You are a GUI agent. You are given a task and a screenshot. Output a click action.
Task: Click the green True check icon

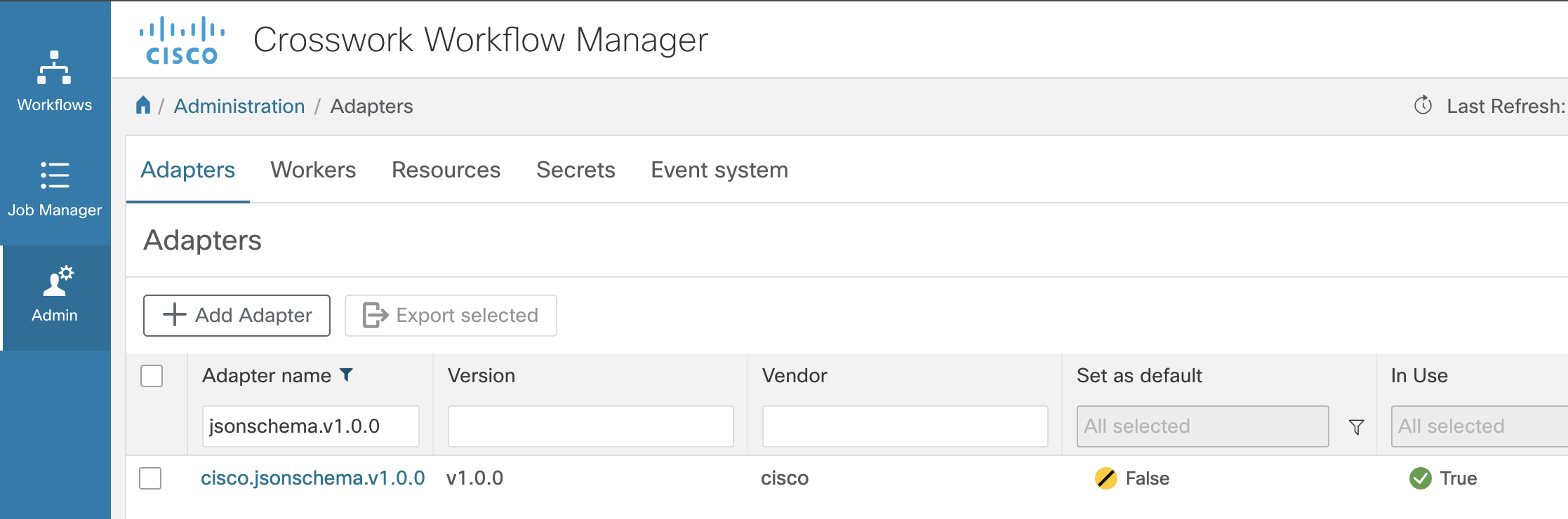tap(1420, 478)
